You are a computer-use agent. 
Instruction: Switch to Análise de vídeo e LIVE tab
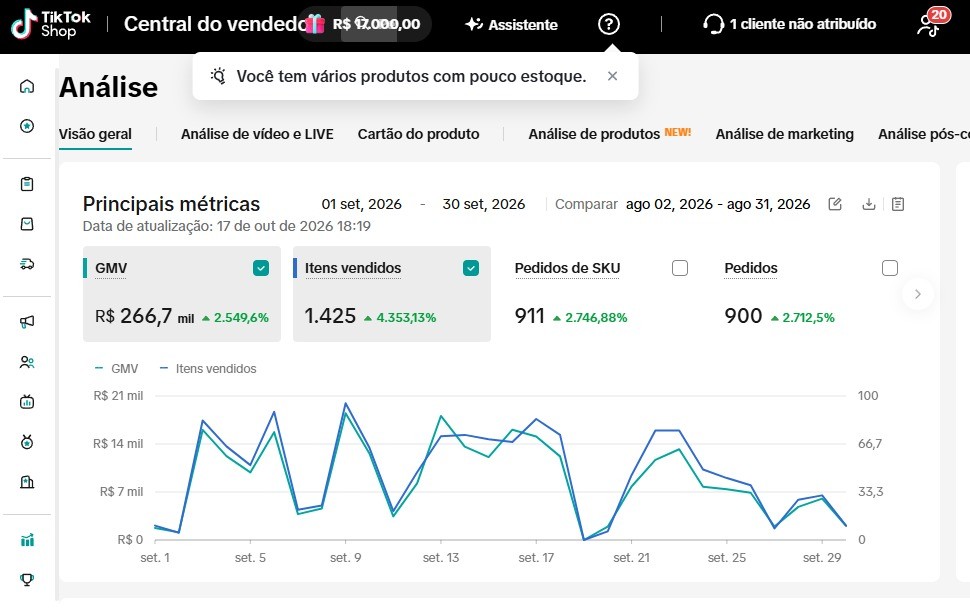[257, 134]
